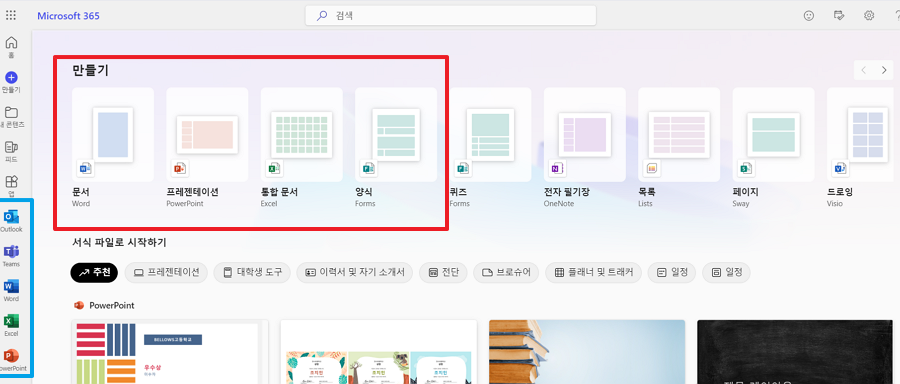Select the 추천 template filter
This screenshot has height=384, width=900.
(94, 273)
